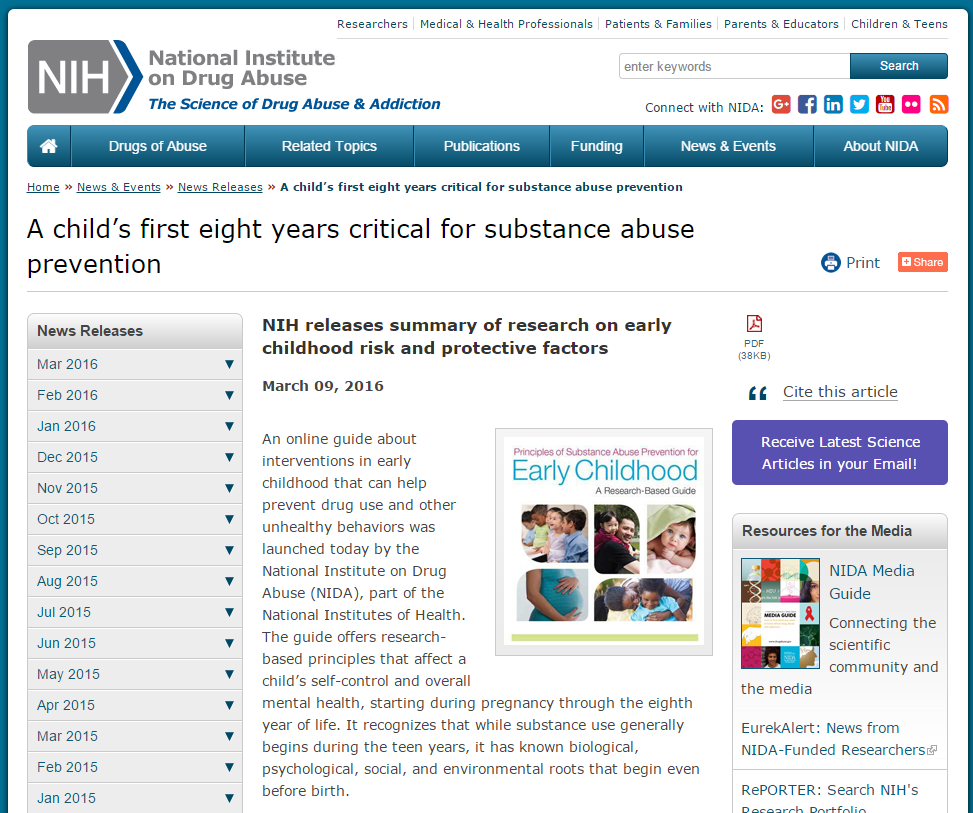Open the RSS feed icon
Screen dimensions: 973x813
point(938,104)
